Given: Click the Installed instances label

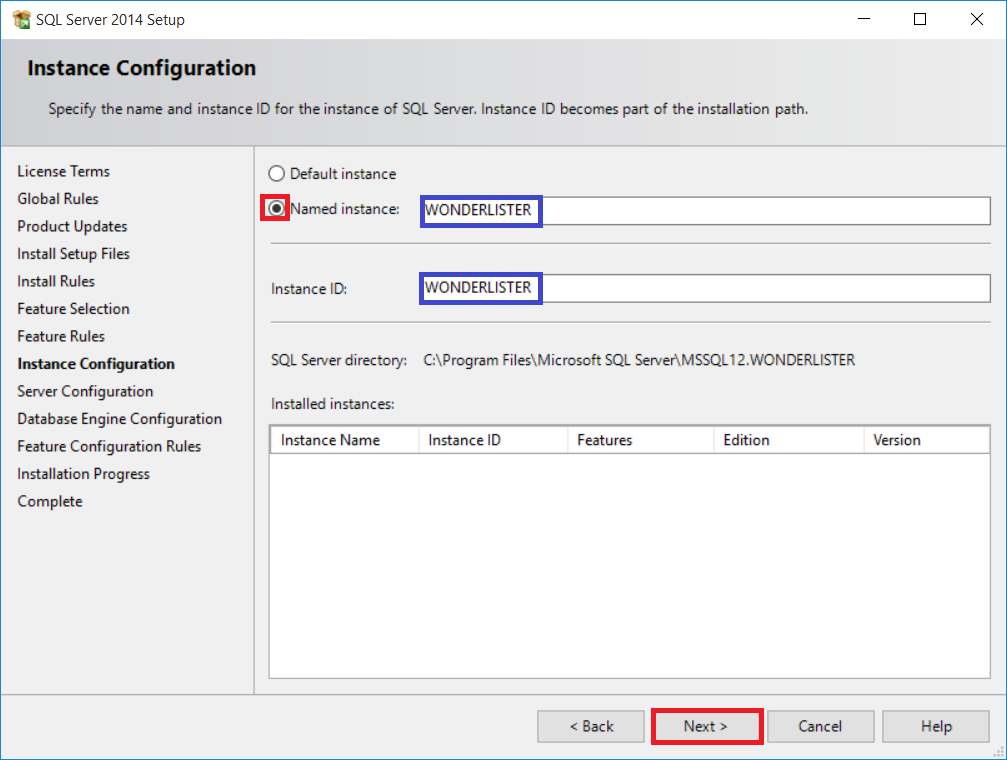Looking at the screenshot, I should (333, 404).
